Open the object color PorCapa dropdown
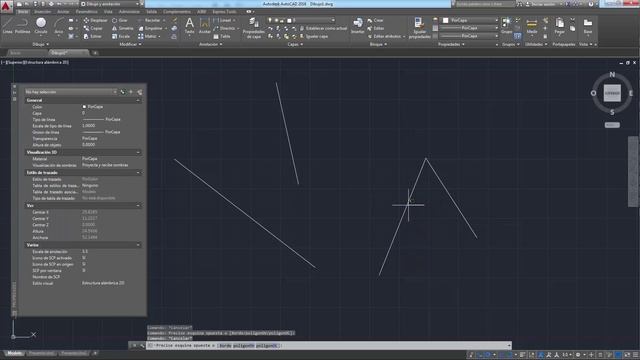This screenshot has height=360, width=640. coord(471,20)
